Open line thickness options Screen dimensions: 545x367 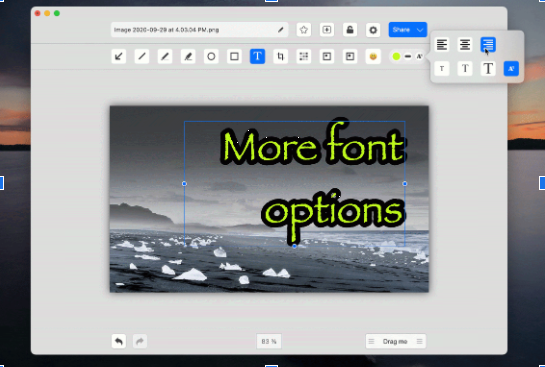click(x=408, y=56)
